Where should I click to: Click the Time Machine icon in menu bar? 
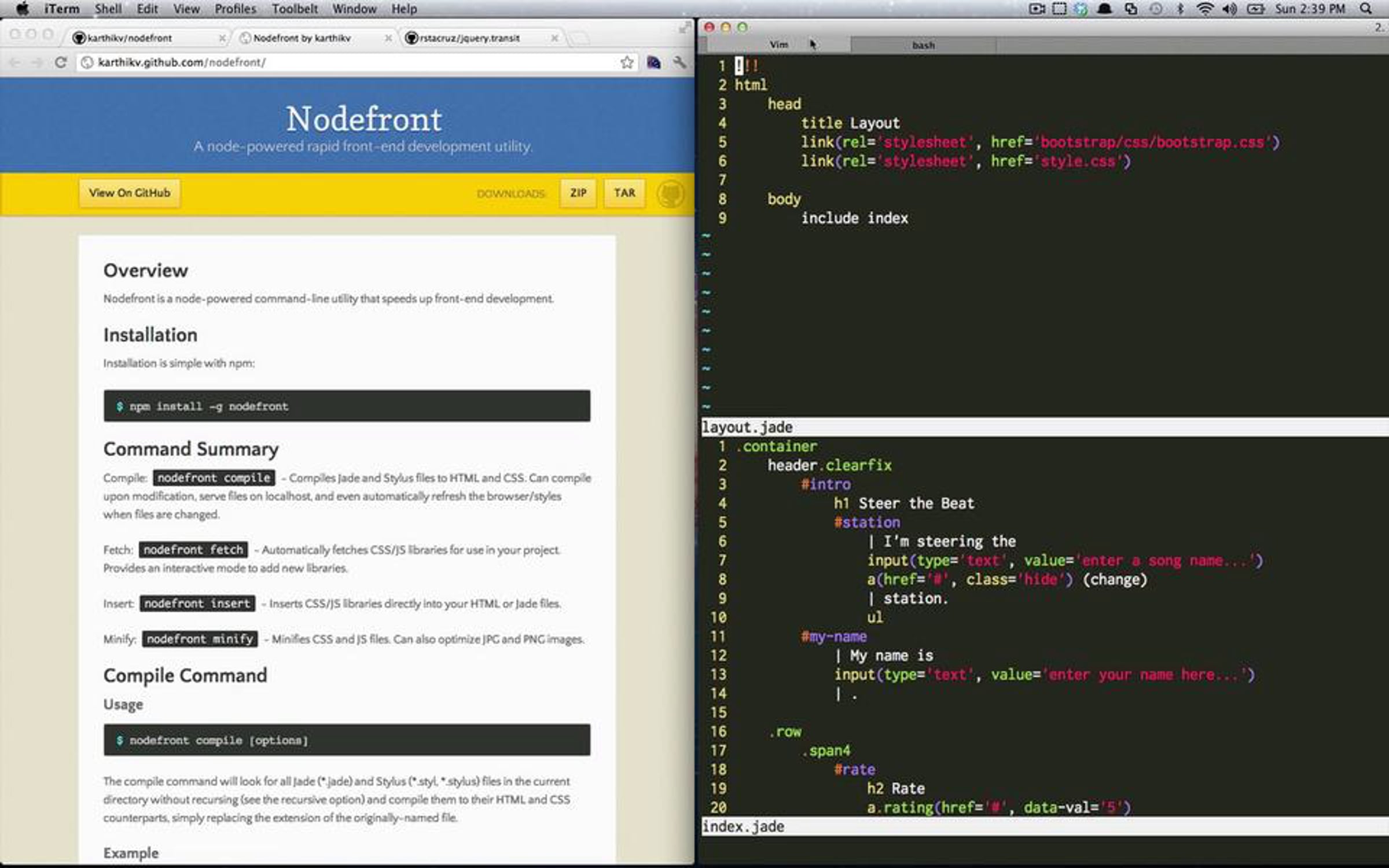[1156, 9]
